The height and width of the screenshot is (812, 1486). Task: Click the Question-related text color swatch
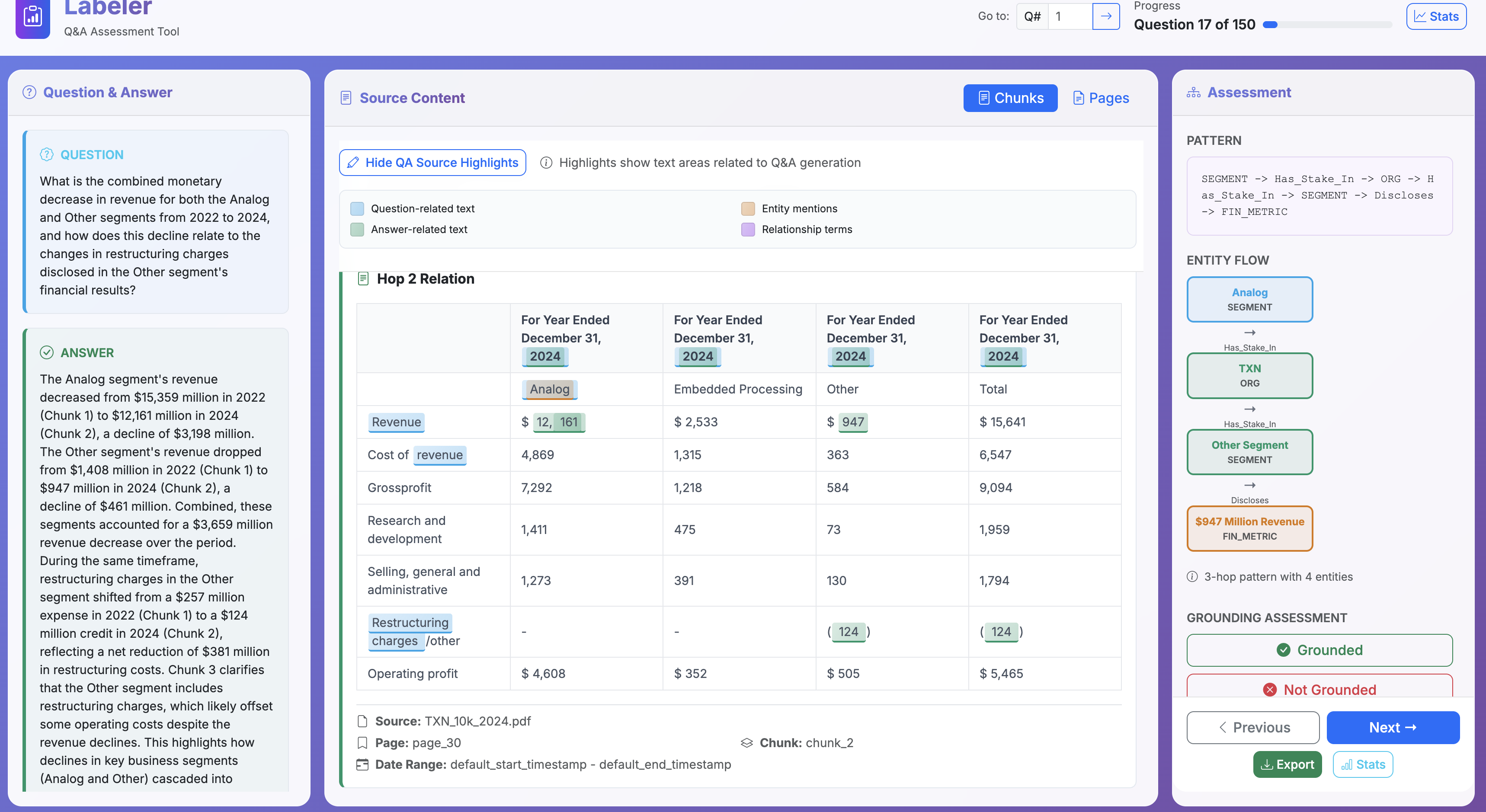[x=357, y=209]
